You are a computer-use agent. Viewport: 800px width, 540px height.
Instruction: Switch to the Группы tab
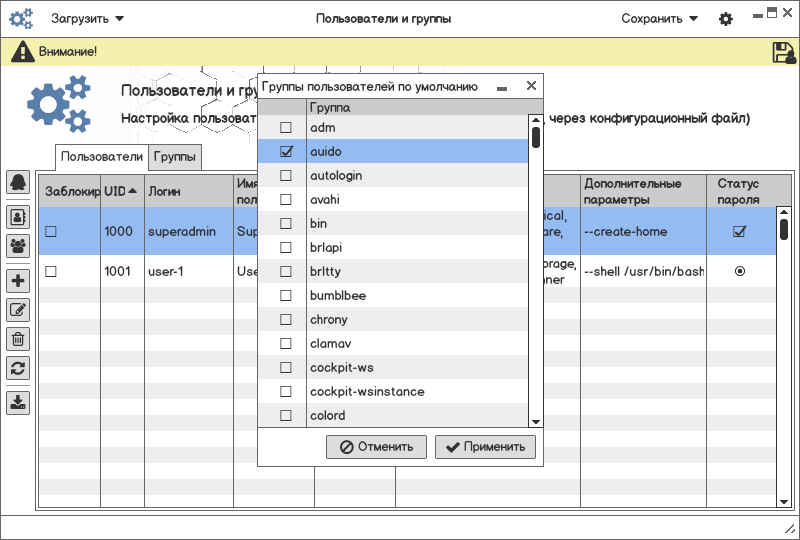tap(175, 157)
